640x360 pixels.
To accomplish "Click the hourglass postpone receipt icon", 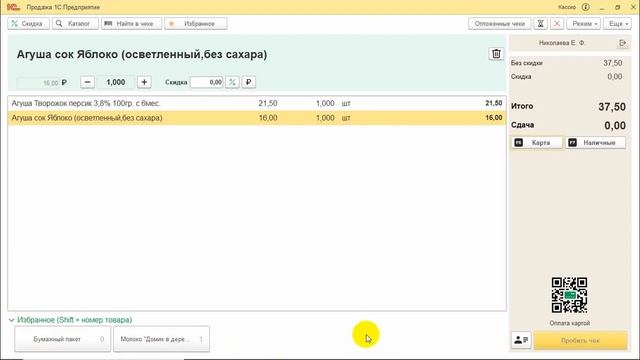I will pos(540,24).
